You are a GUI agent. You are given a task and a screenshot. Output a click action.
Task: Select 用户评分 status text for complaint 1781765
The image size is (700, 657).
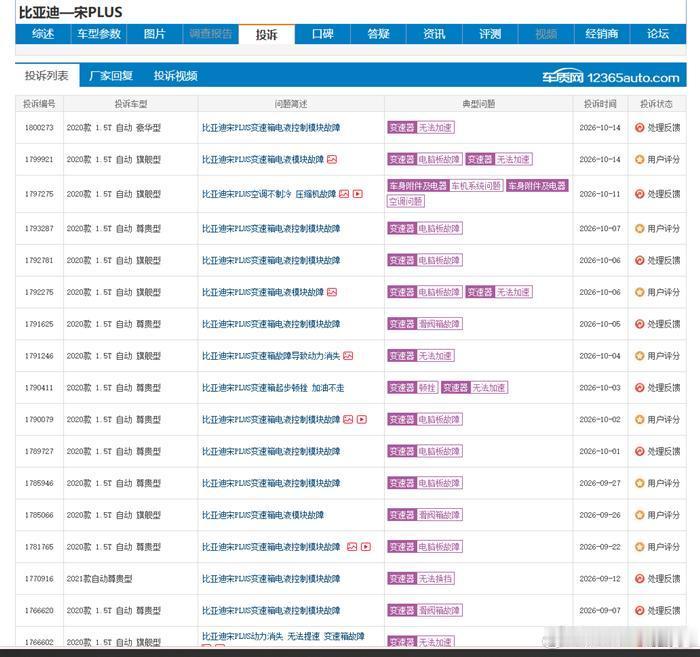(663, 547)
